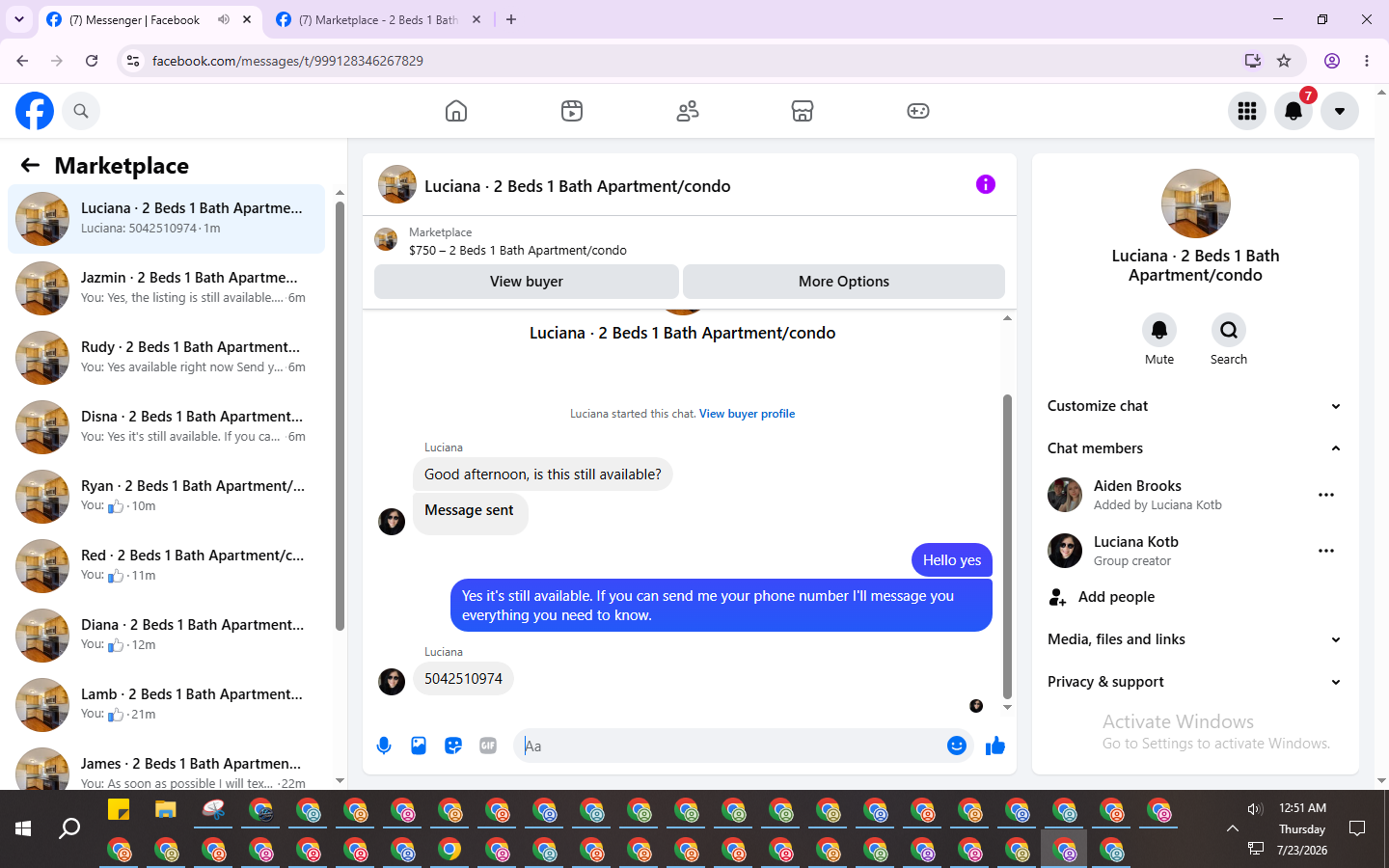This screenshot has height=868, width=1389.
Task: Open the Disna 2 Beds conversation
Action: pyautogui.click(x=166, y=427)
